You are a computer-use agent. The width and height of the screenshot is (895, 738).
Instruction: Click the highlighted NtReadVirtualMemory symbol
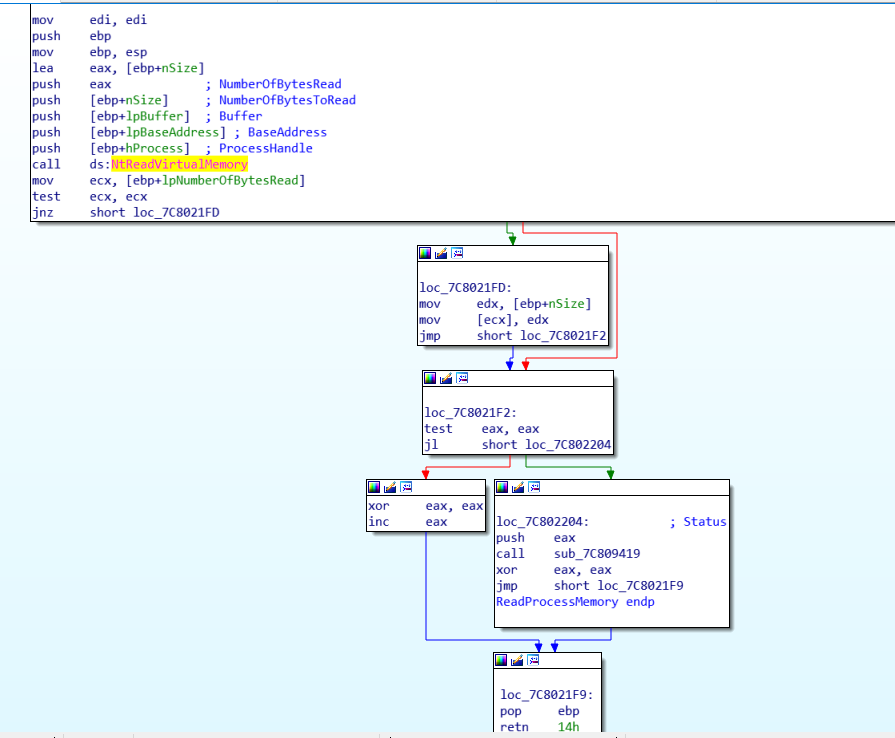(x=179, y=164)
